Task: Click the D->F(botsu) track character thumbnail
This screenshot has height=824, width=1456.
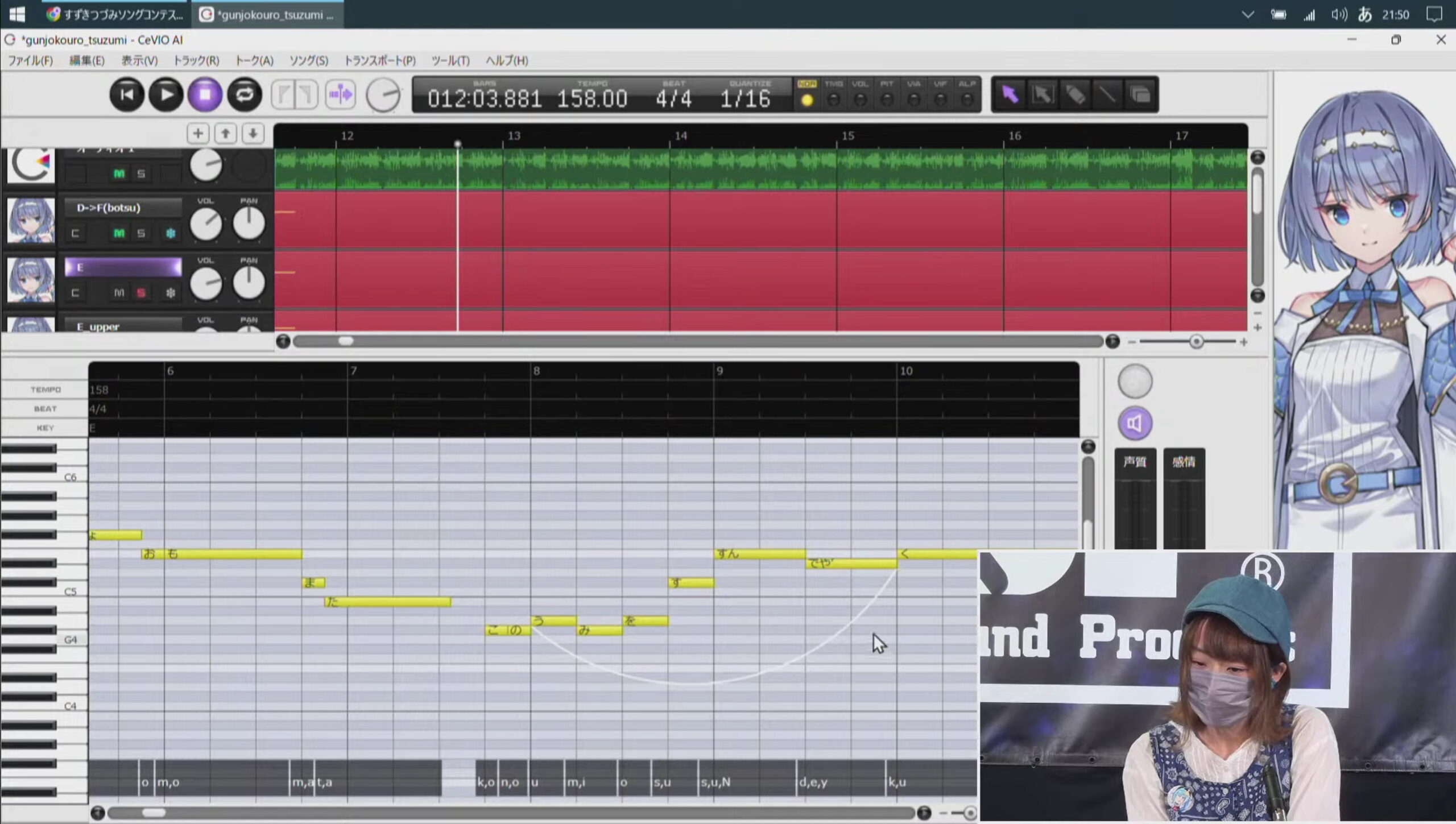Action: [x=31, y=220]
